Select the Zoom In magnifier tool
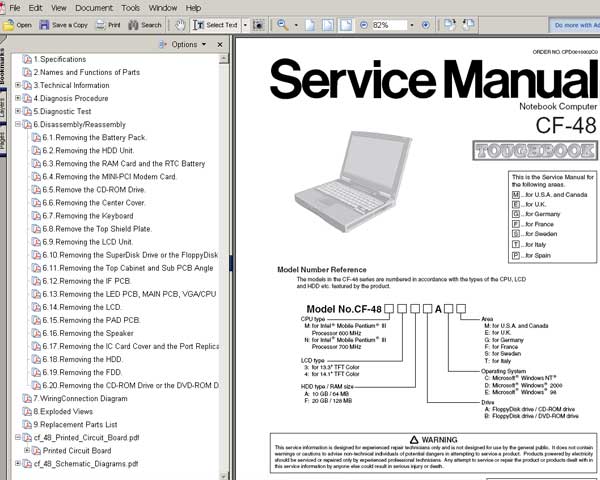Viewport: 600px width, 480px height. [283, 25]
